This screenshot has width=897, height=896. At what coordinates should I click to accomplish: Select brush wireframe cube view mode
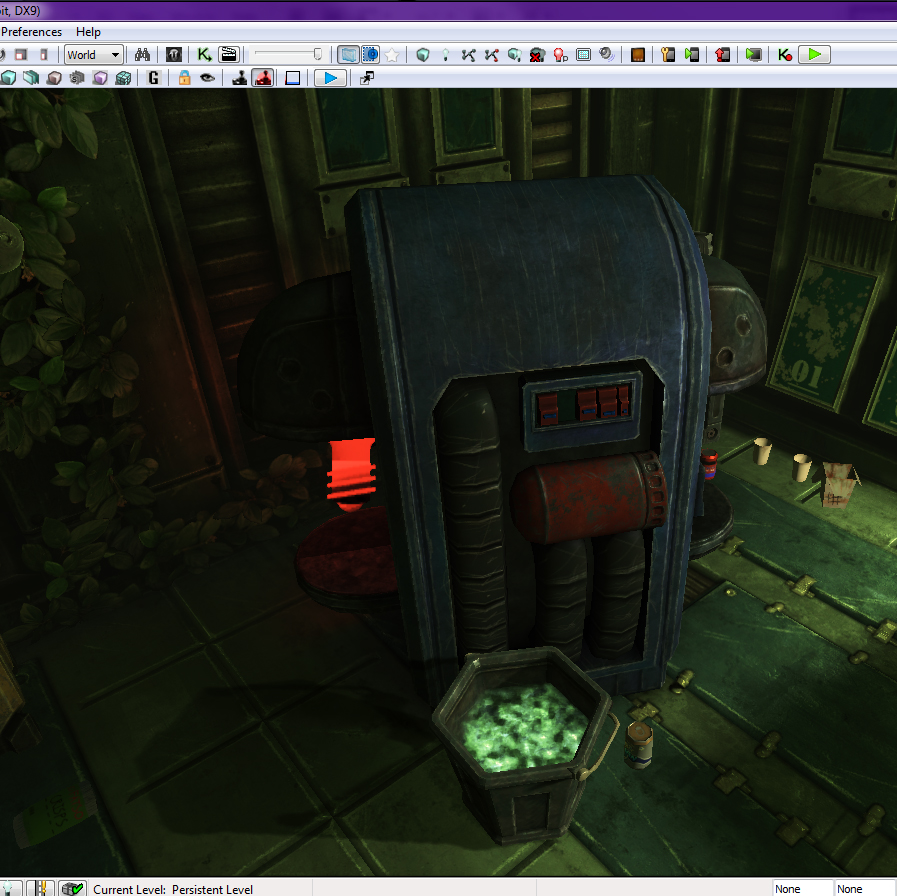[8, 78]
